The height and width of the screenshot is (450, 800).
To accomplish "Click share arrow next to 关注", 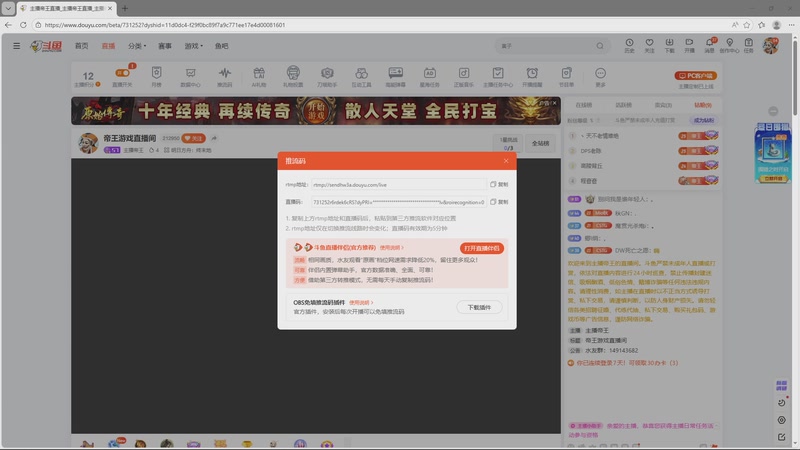I will (x=214, y=138).
